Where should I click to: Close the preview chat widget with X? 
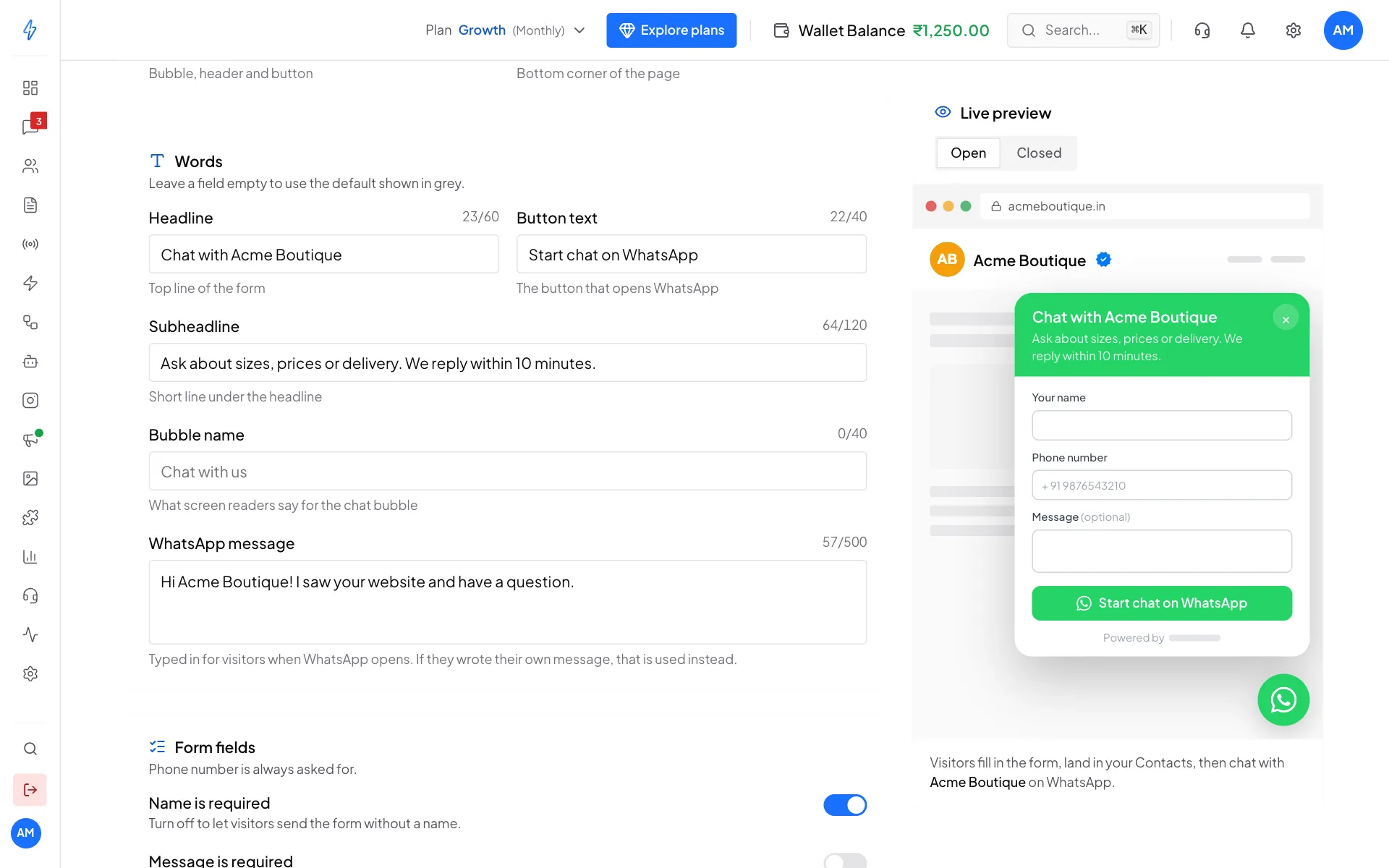click(x=1286, y=319)
